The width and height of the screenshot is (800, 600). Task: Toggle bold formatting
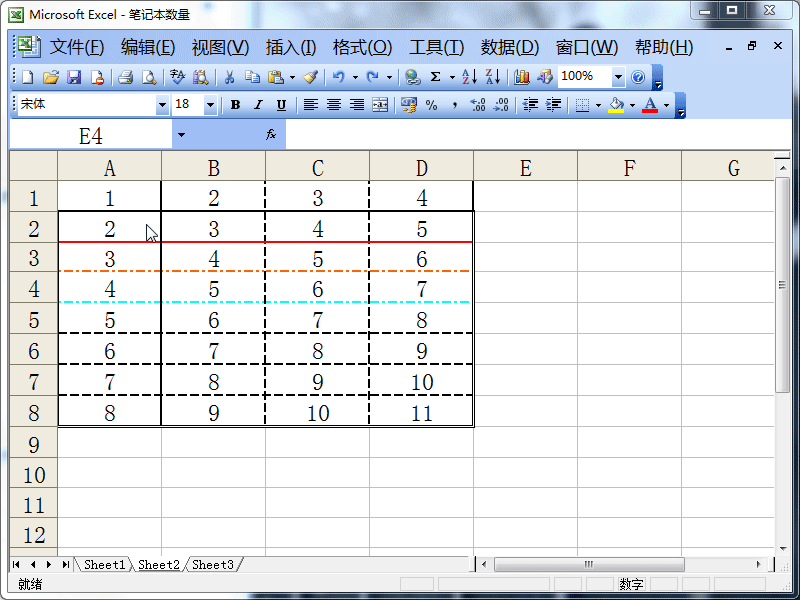click(235, 105)
